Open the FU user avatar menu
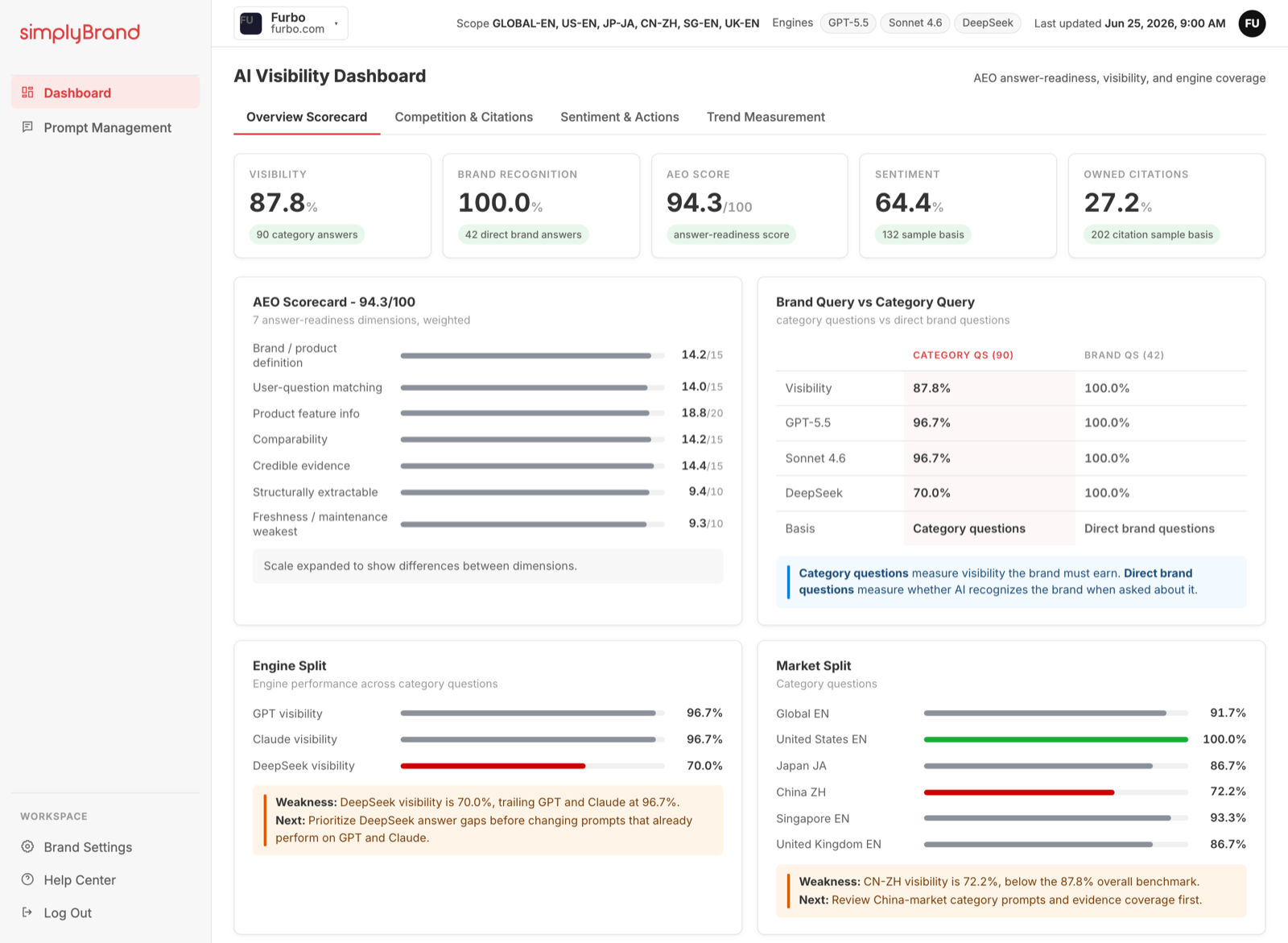The height and width of the screenshot is (943, 1288). (x=1252, y=23)
